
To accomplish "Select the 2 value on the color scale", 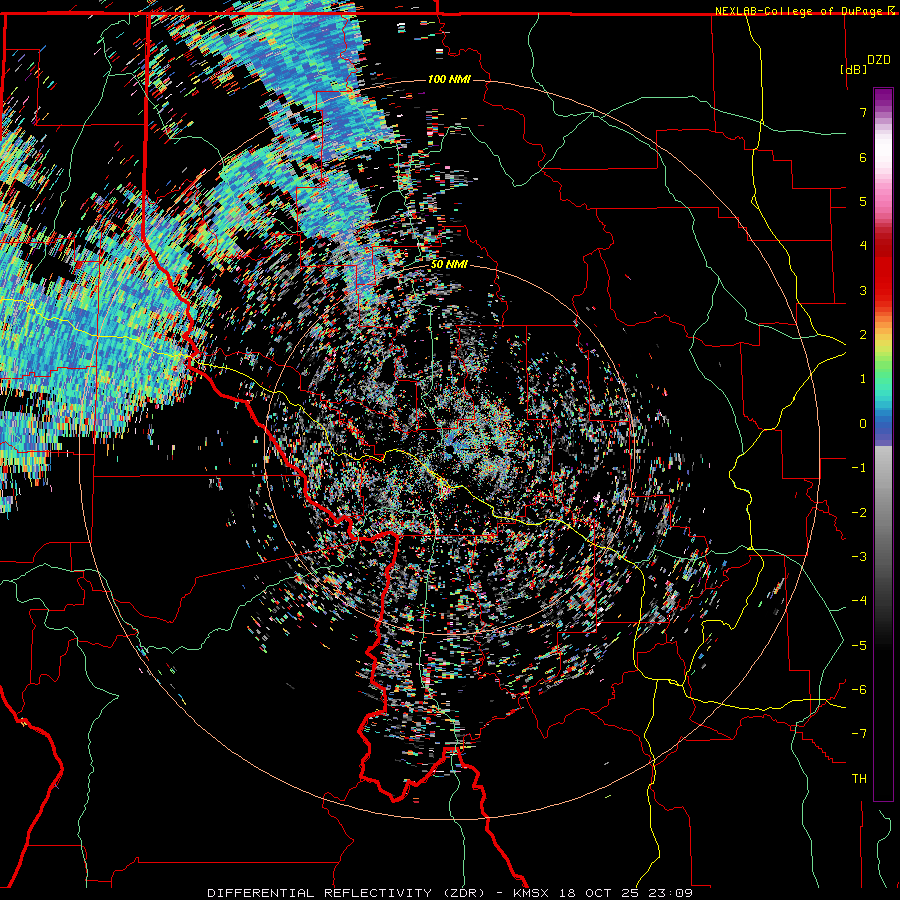I will 863,335.
